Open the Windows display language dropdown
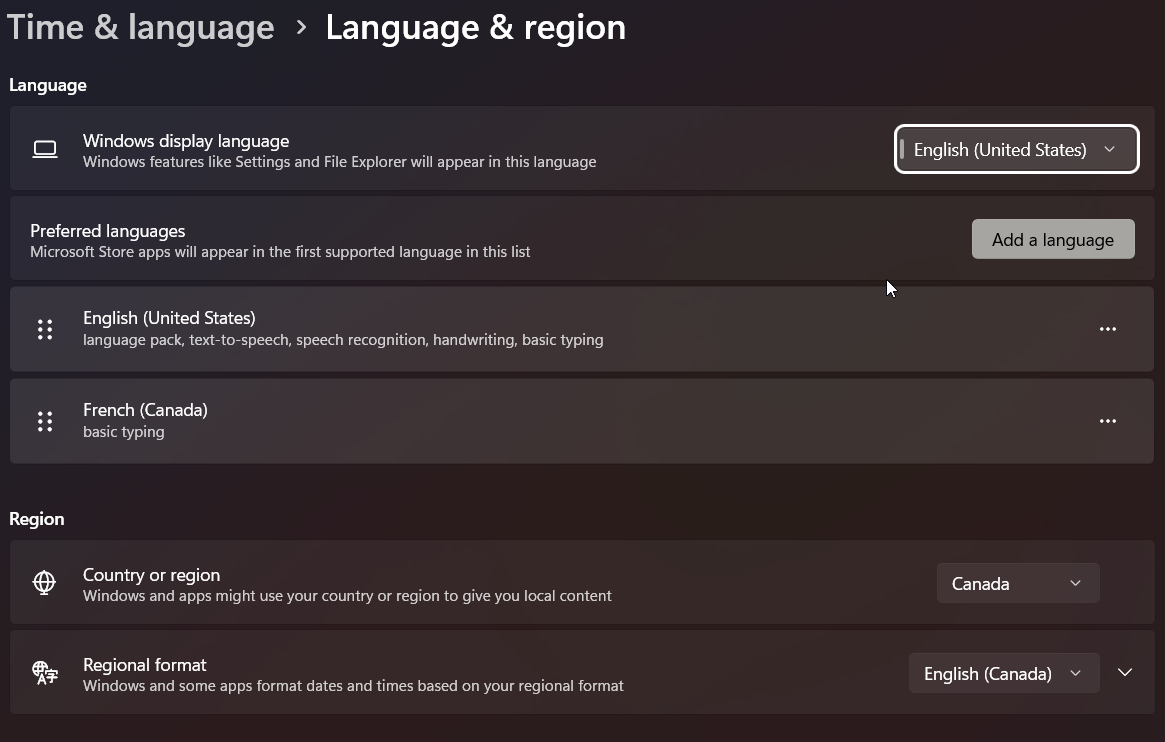Image resolution: width=1165 pixels, height=742 pixels. click(x=1016, y=148)
